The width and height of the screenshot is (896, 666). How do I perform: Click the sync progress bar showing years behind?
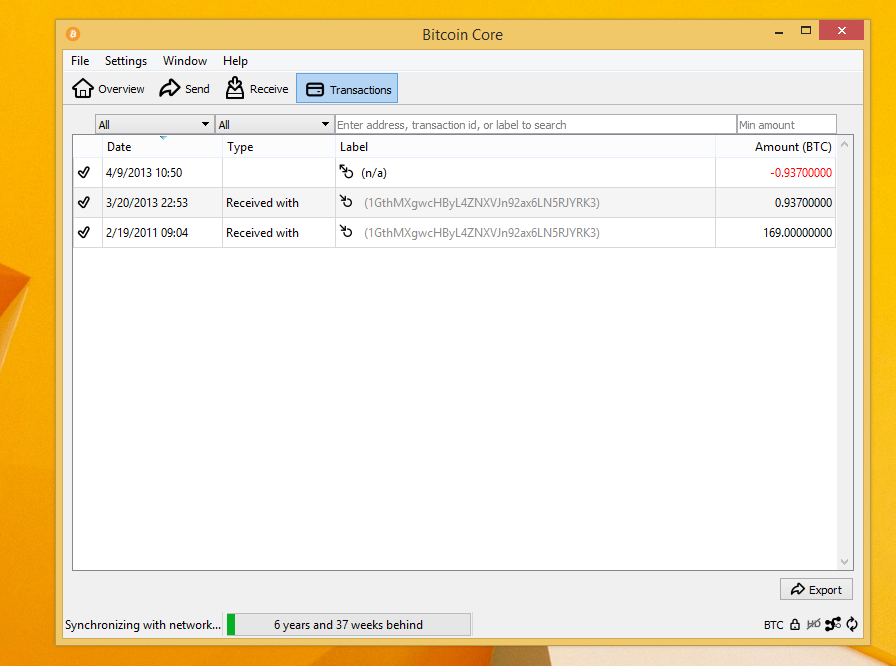tap(348, 624)
